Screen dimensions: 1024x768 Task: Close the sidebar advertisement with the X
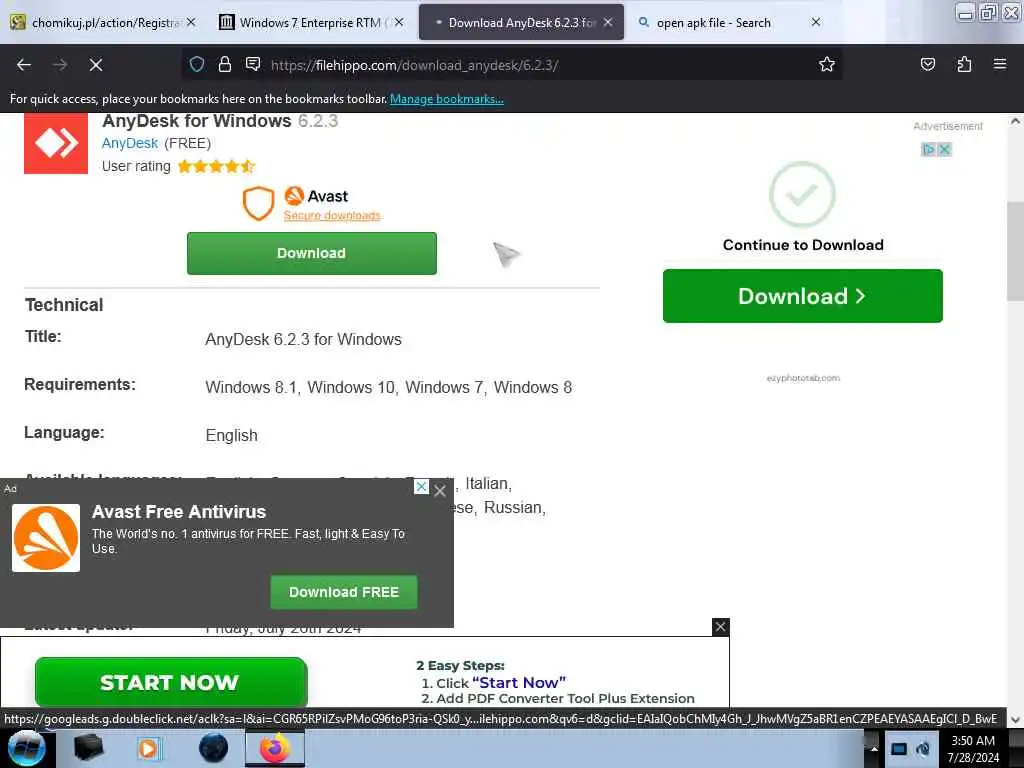(x=944, y=150)
